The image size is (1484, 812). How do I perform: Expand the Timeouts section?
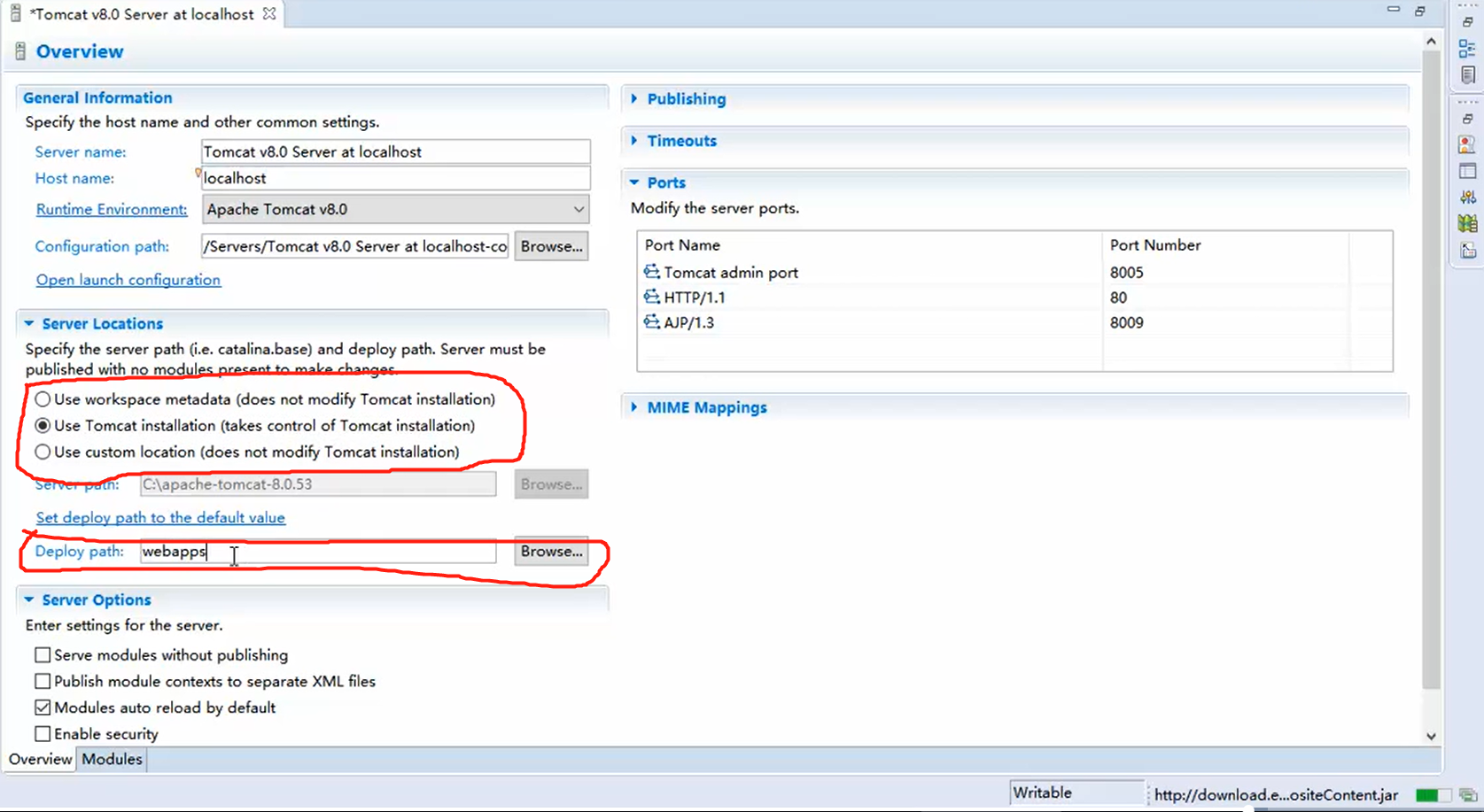(634, 140)
